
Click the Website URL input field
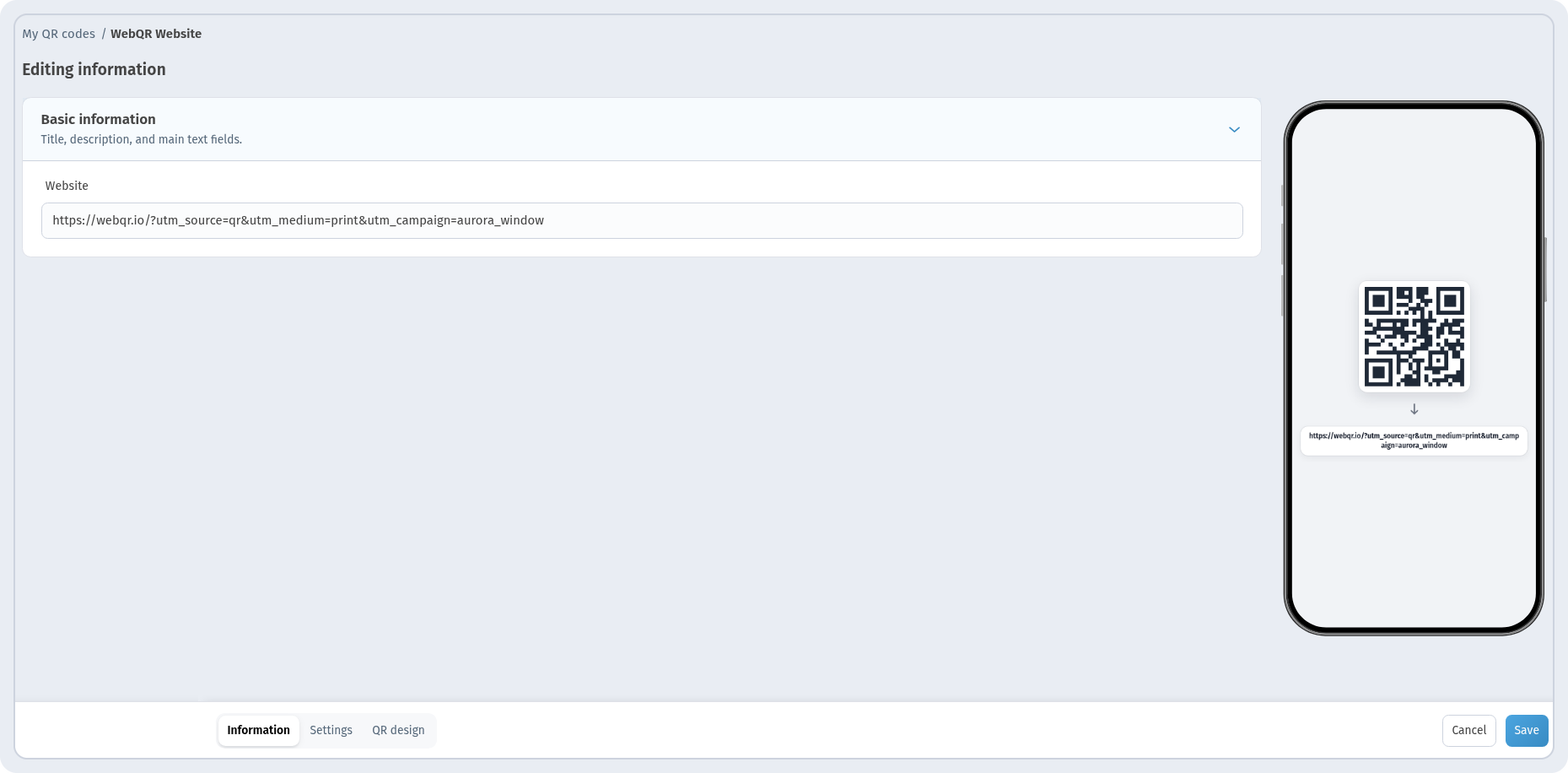pyautogui.click(x=642, y=220)
